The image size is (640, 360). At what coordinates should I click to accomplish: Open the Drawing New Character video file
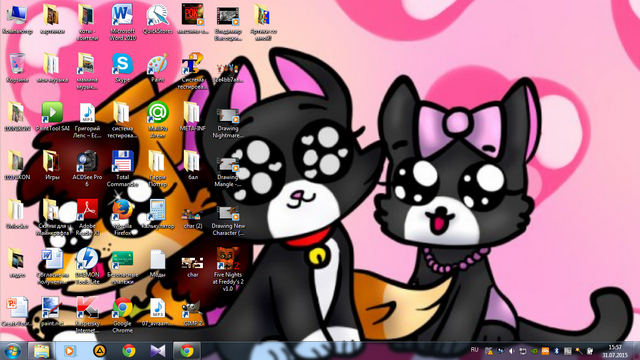(x=228, y=220)
